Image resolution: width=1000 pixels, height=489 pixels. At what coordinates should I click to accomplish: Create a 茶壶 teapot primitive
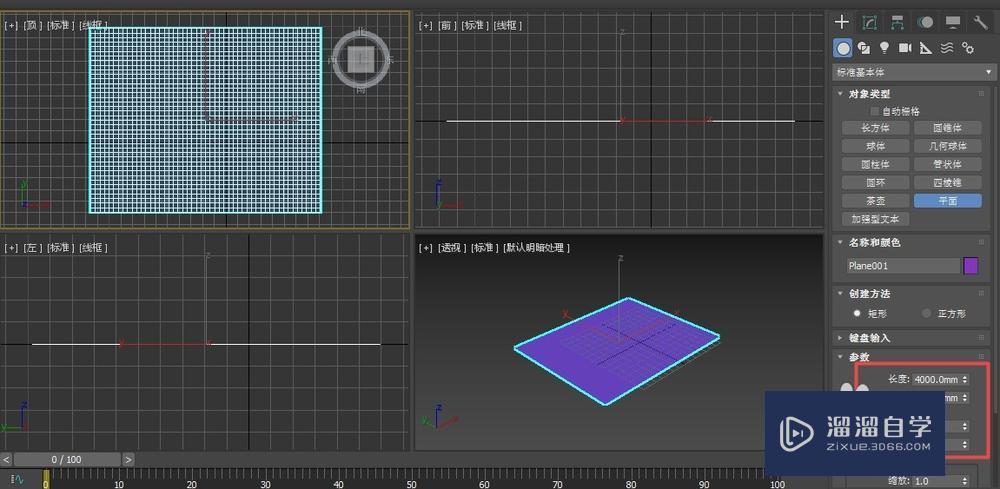[x=876, y=201]
